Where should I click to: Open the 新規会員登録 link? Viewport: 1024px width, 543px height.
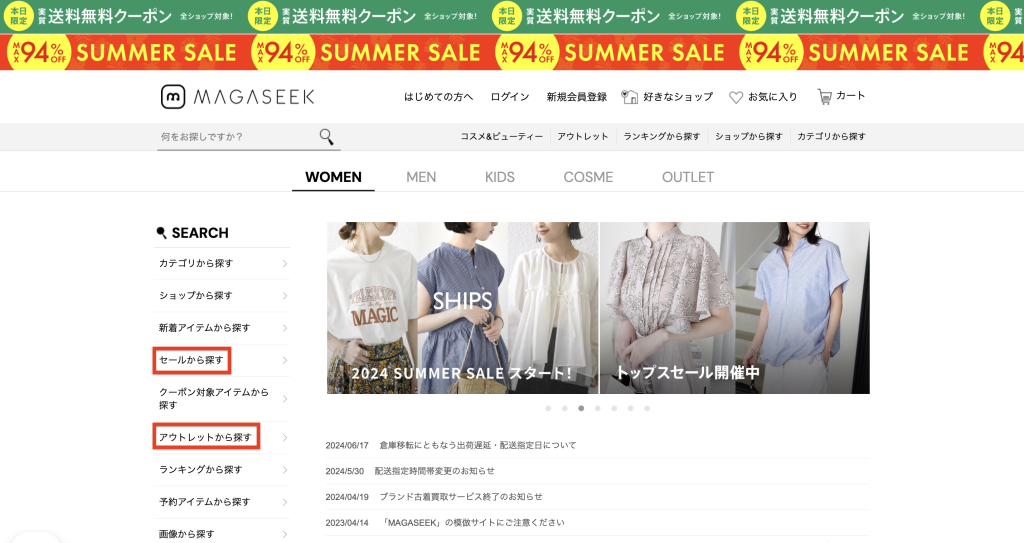pos(577,97)
